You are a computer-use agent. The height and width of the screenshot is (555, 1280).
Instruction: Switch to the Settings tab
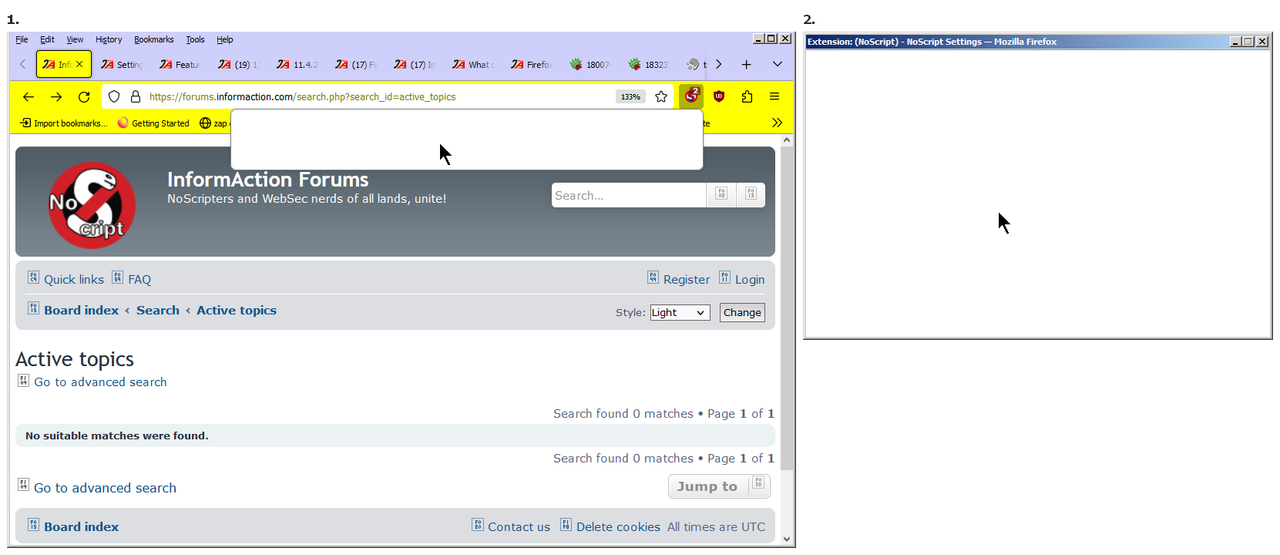[x=123, y=64]
